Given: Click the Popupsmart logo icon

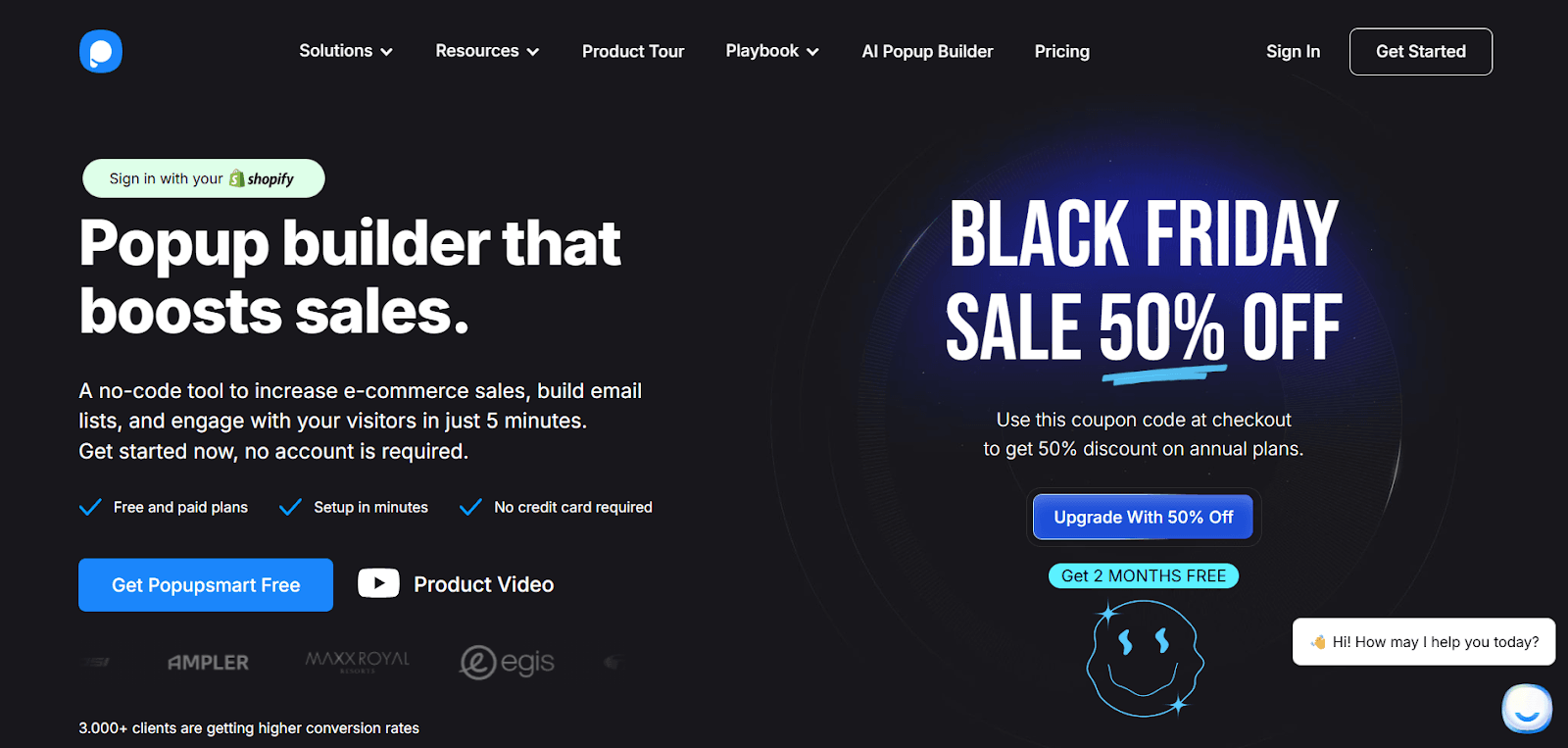Looking at the screenshot, I should coord(101,51).
